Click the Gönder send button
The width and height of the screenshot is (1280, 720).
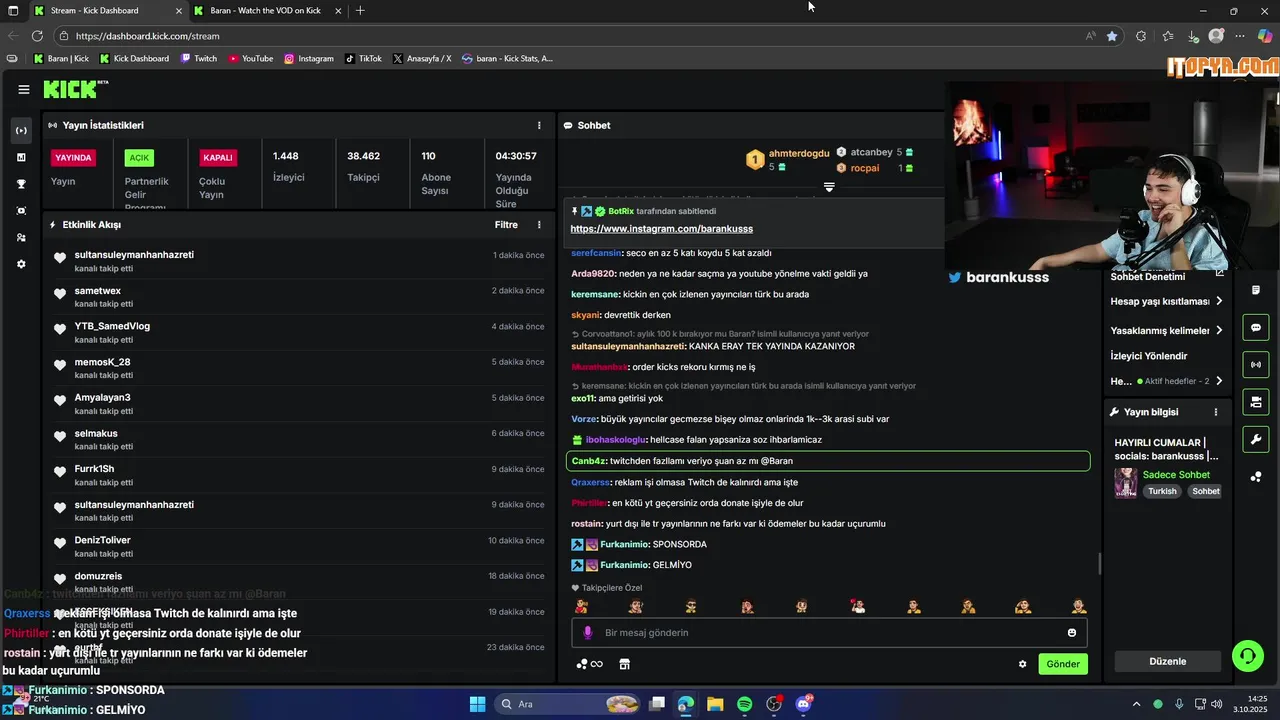(x=1063, y=664)
